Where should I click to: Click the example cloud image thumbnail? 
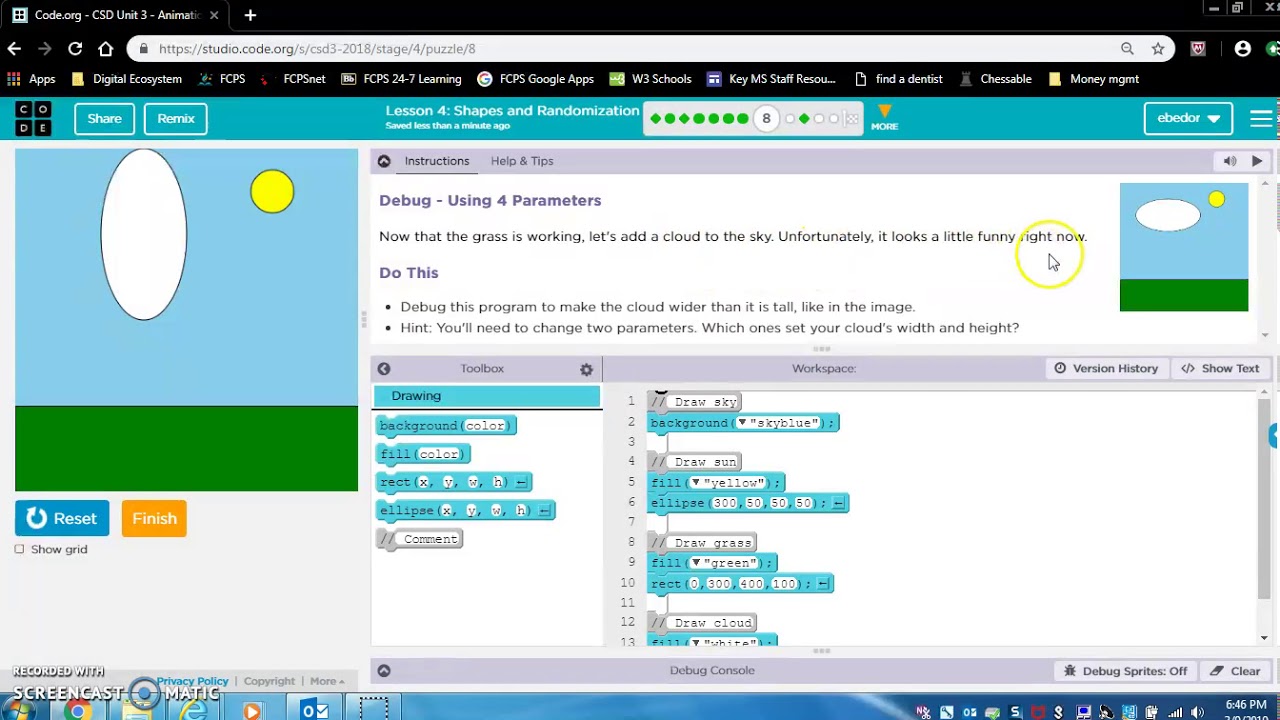click(x=1184, y=247)
